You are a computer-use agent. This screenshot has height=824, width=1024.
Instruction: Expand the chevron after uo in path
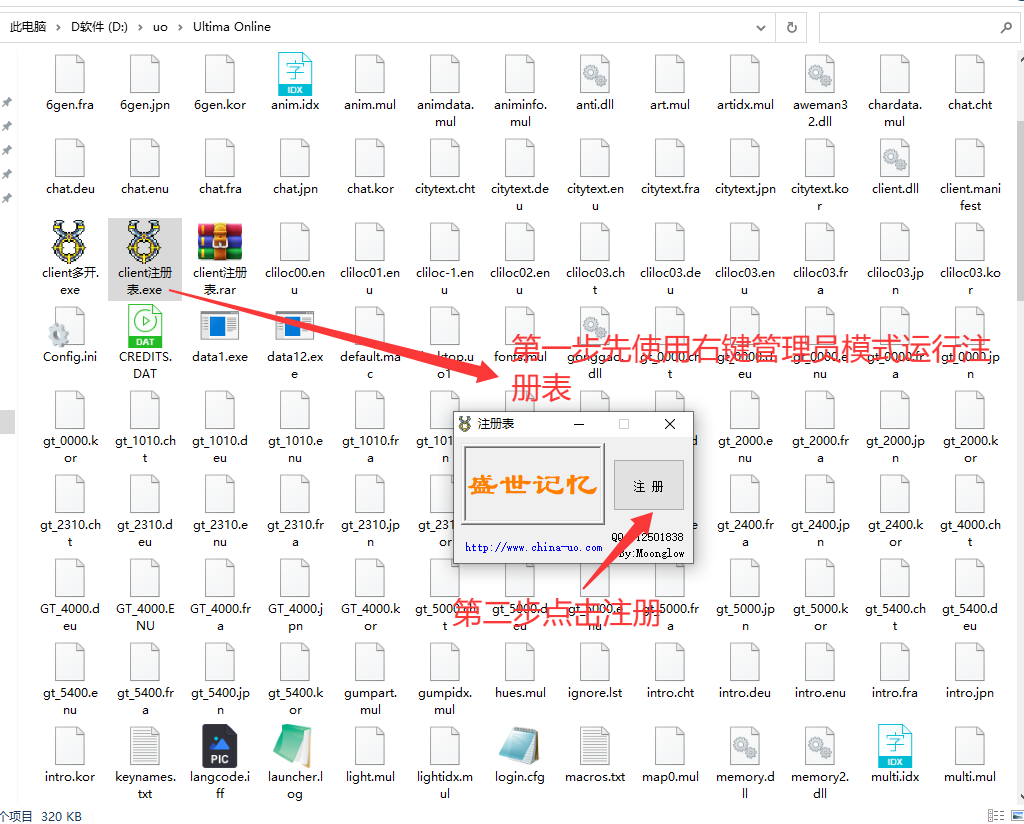[x=180, y=27]
